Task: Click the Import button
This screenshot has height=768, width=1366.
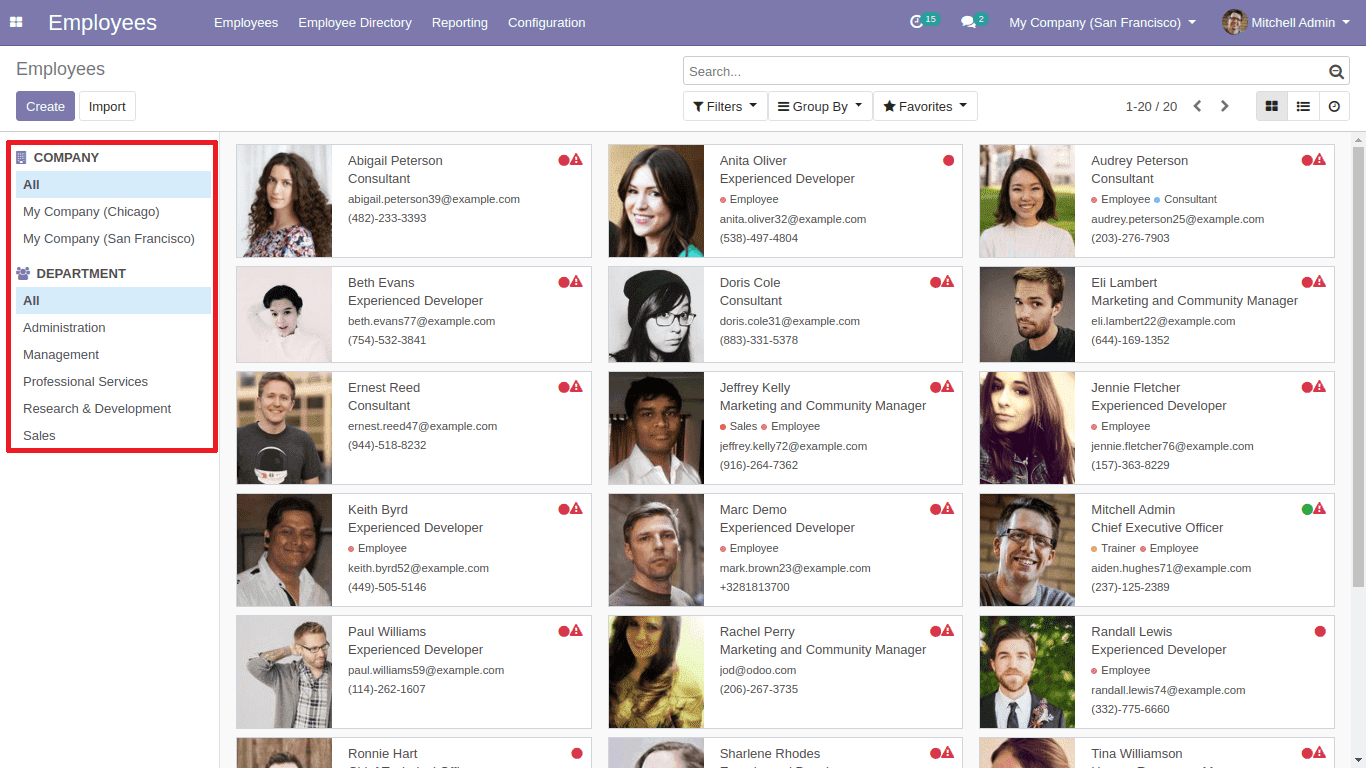Action: 107,106
